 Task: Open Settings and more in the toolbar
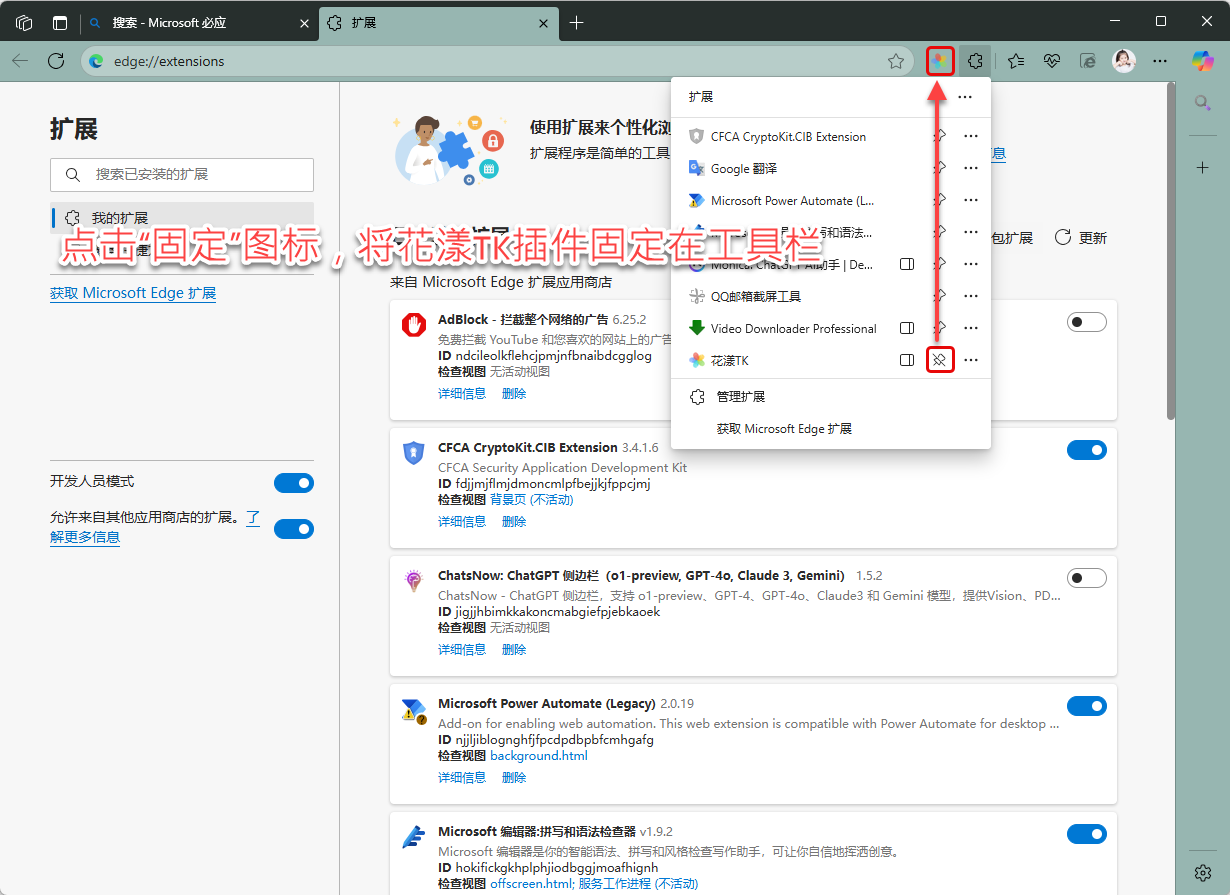(x=1160, y=61)
